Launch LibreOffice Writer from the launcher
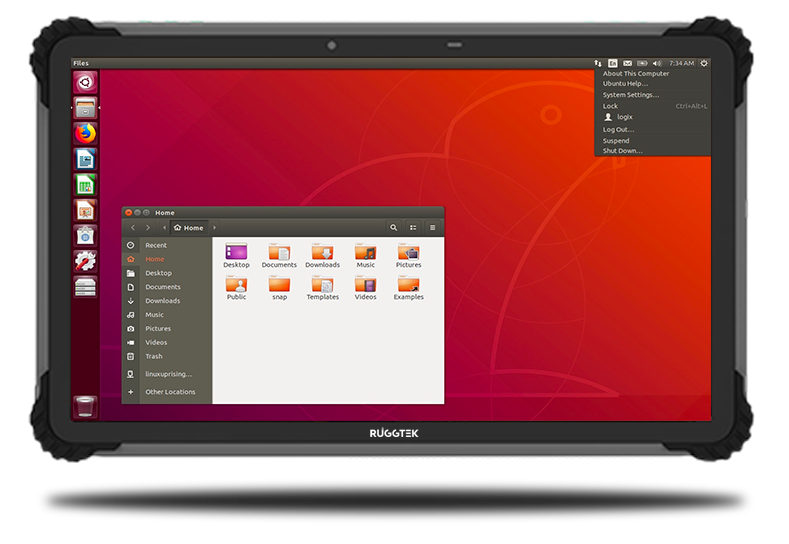Image resolution: width=789 pixels, height=544 pixels. [x=85, y=159]
